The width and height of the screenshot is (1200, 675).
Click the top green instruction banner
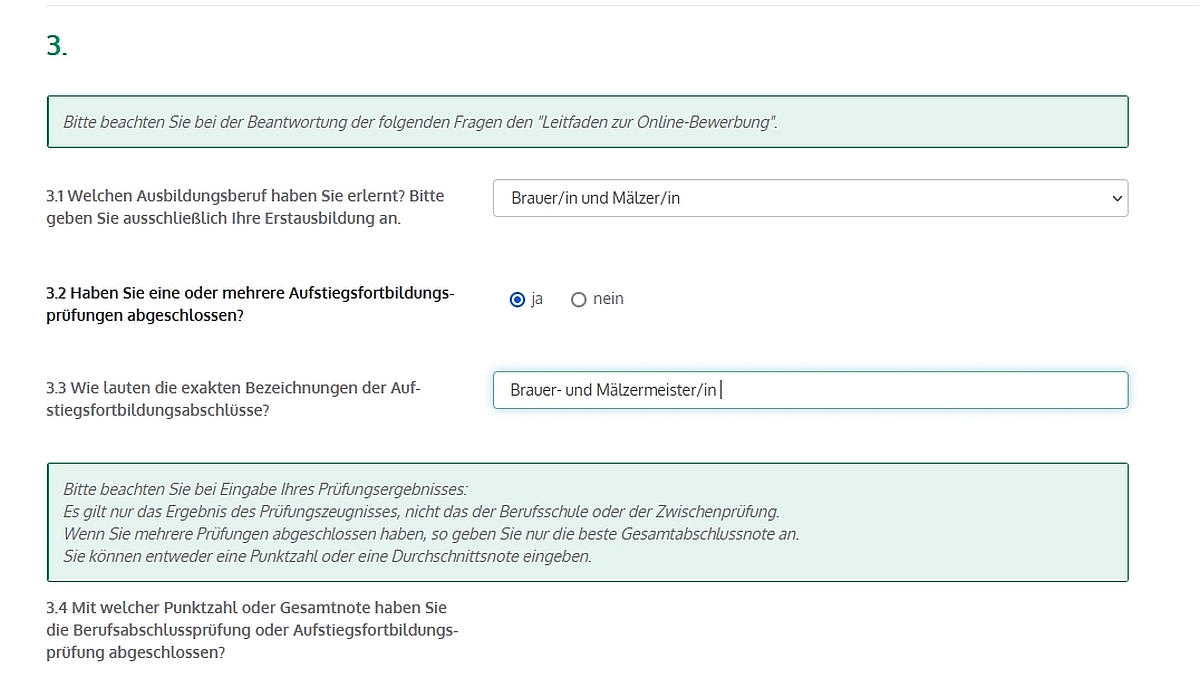588,122
